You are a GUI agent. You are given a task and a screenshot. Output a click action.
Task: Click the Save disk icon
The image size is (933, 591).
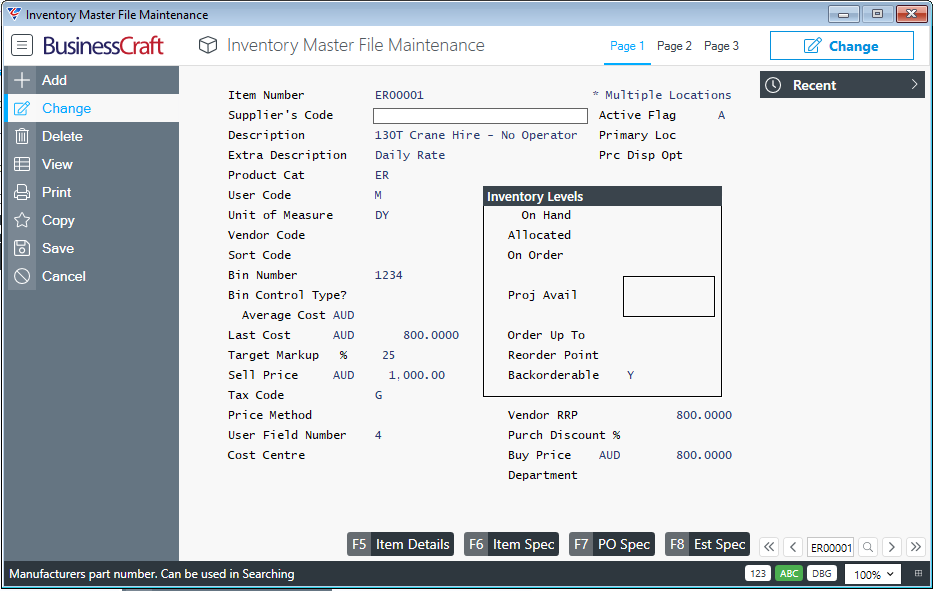click(22, 248)
